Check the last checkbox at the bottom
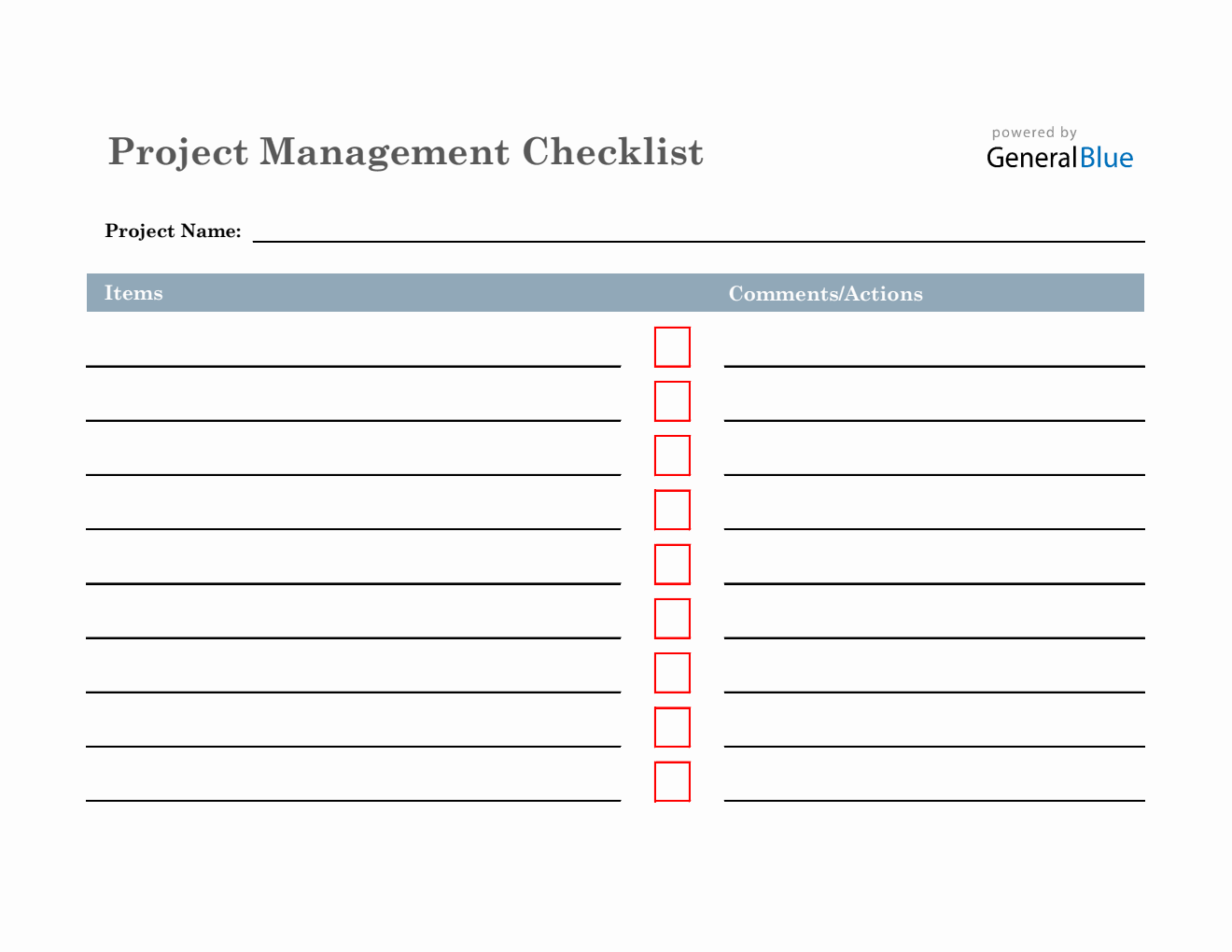This screenshot has height=952, width=1232. (x=672, y=781)
